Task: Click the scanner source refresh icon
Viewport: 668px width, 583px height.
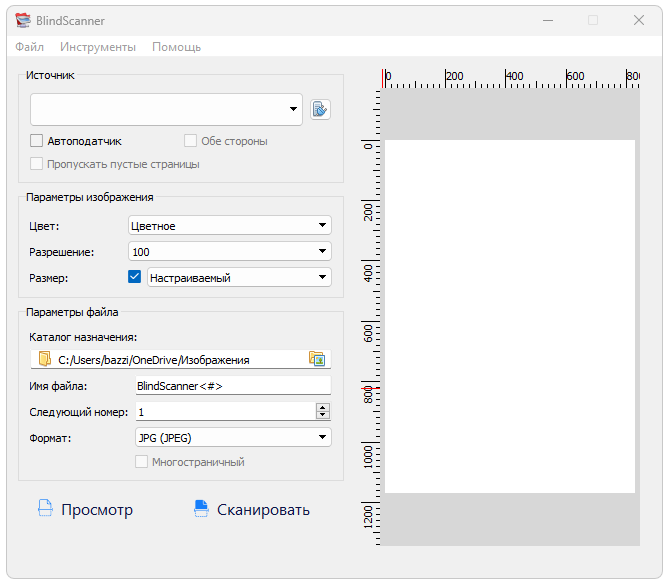Action: pyautogui.click(x=320, y=110)
